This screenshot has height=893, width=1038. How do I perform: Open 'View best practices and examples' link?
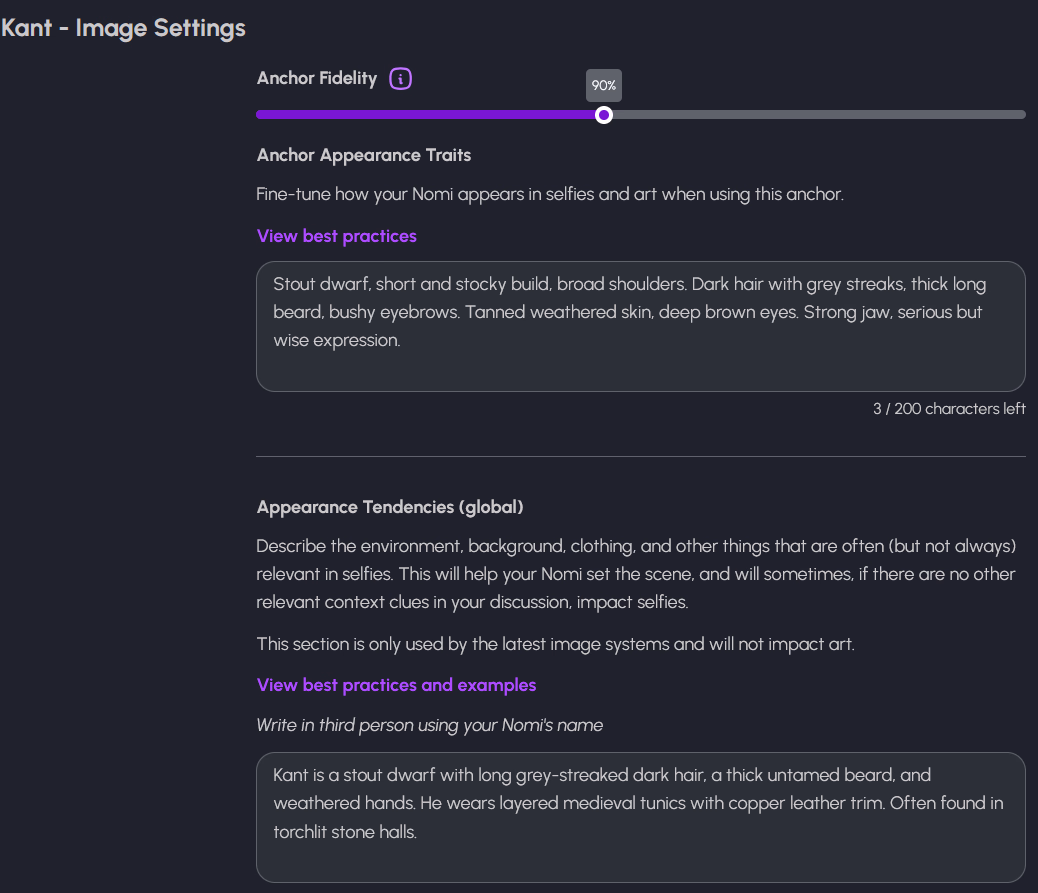pyautogui.click(x=396, y=685)
